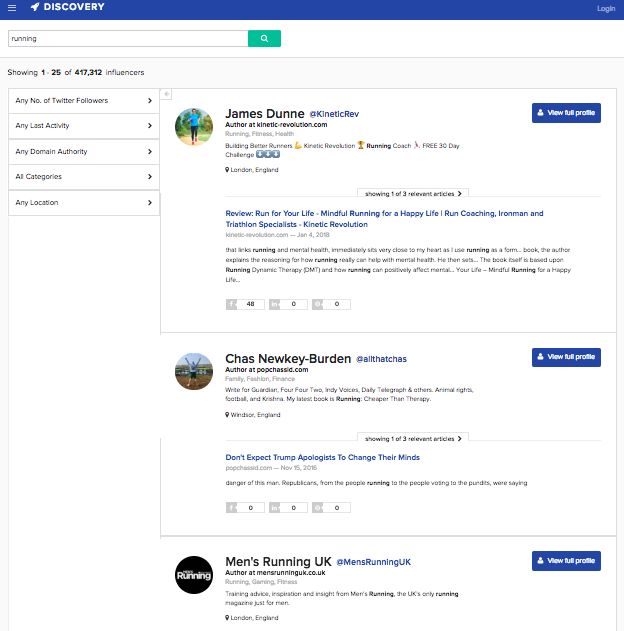The height and width of the screenshot is (631, 624).
Task: Open the hamburger menu icon
Action: point(12,8)
